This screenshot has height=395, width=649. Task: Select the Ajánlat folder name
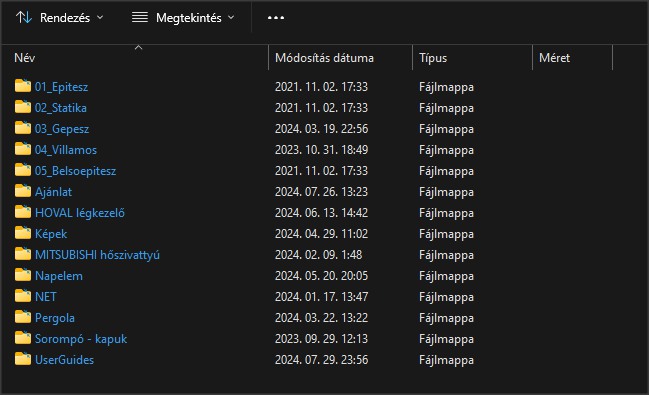[x=53, y=192]
